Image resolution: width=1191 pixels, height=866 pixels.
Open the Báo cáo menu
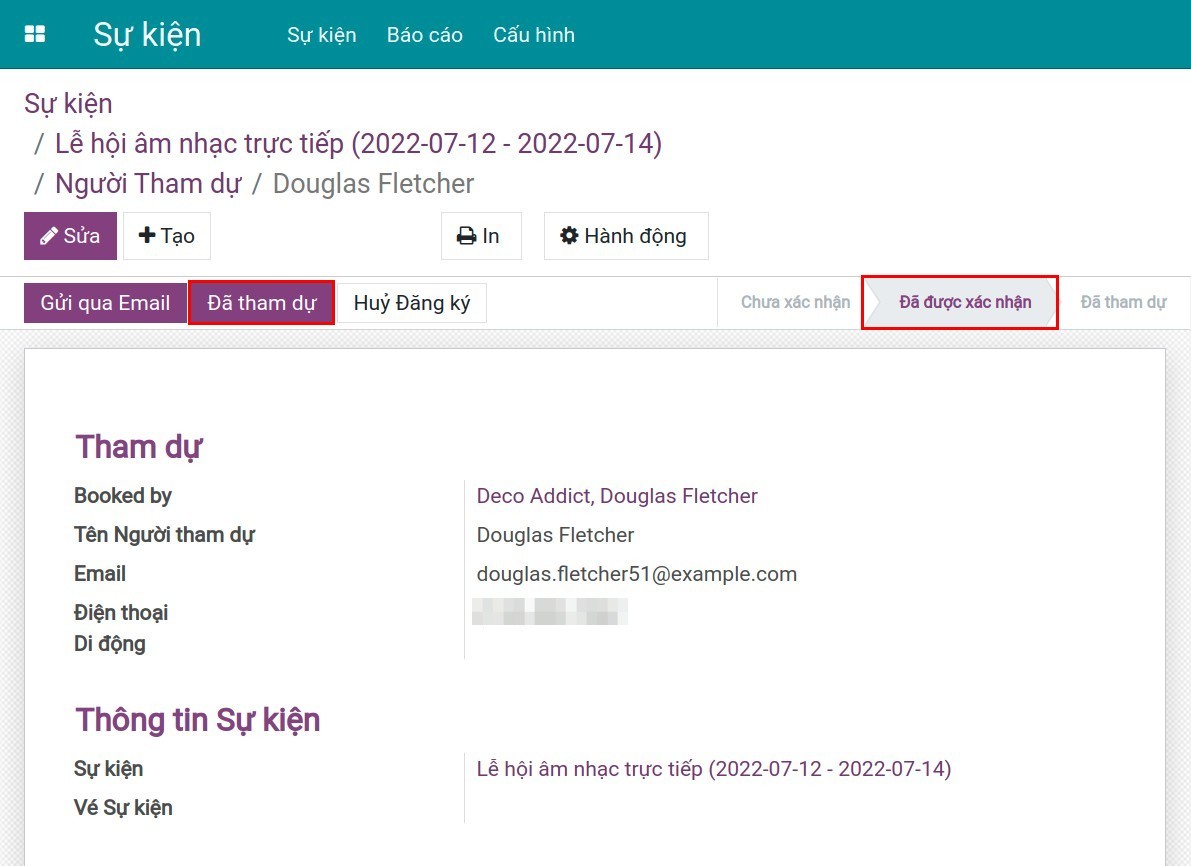click(x=424, y=35)
